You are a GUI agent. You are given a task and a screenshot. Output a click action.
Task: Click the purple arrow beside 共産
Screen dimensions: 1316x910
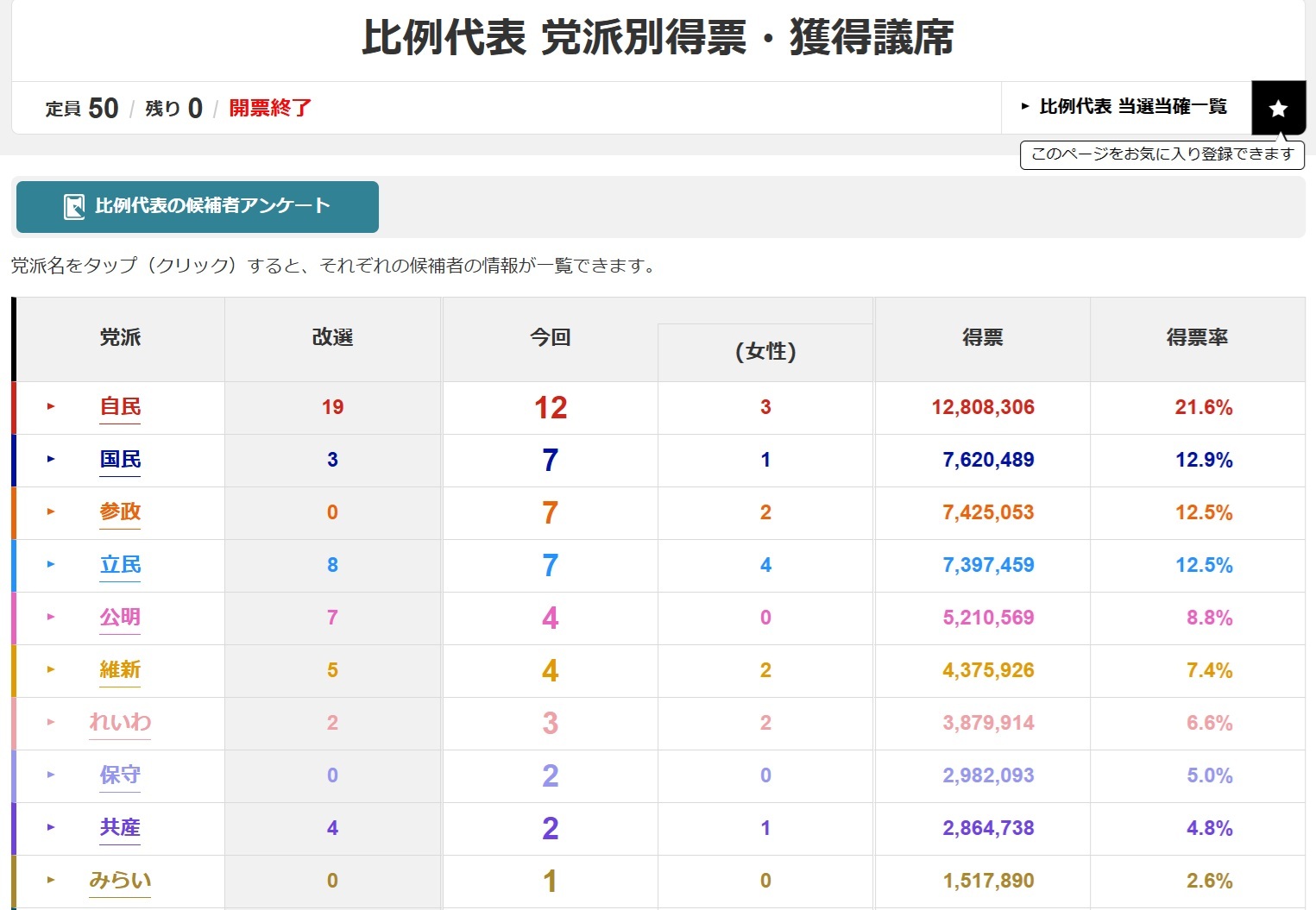coord(51,827)
